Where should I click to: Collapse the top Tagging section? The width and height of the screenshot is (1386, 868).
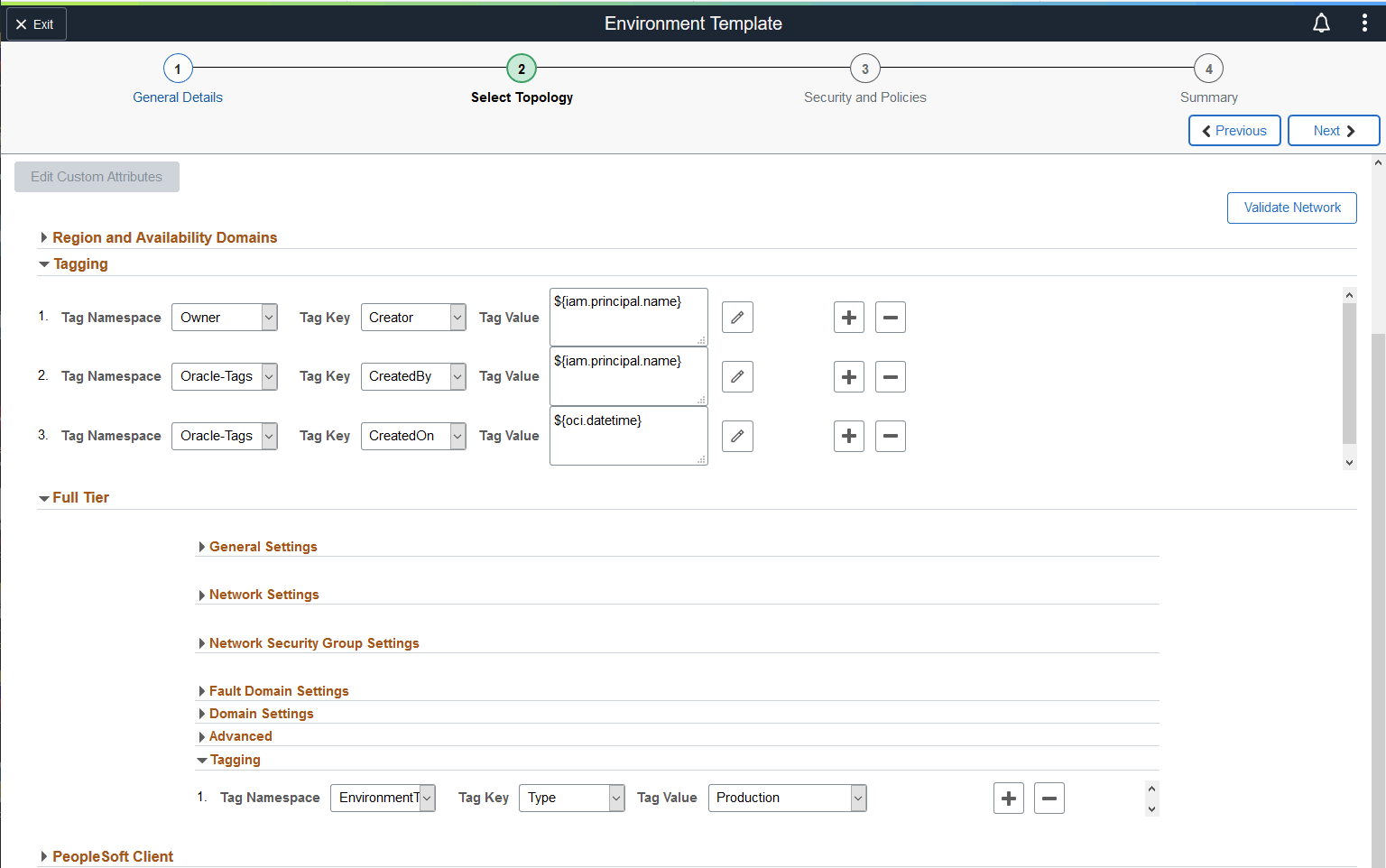(x=74, y=263)
